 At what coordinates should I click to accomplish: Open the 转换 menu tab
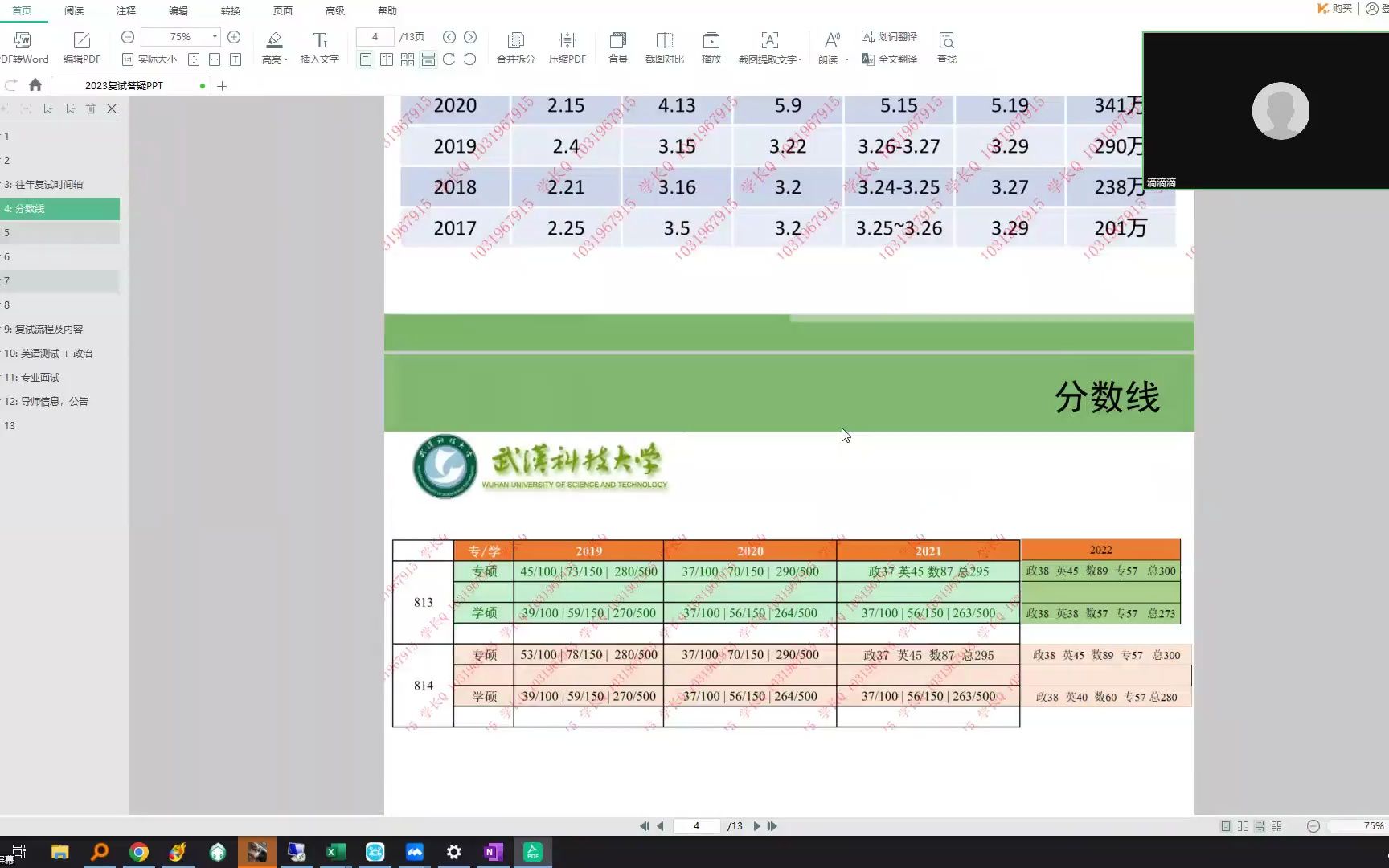click(x=229, y=10)
